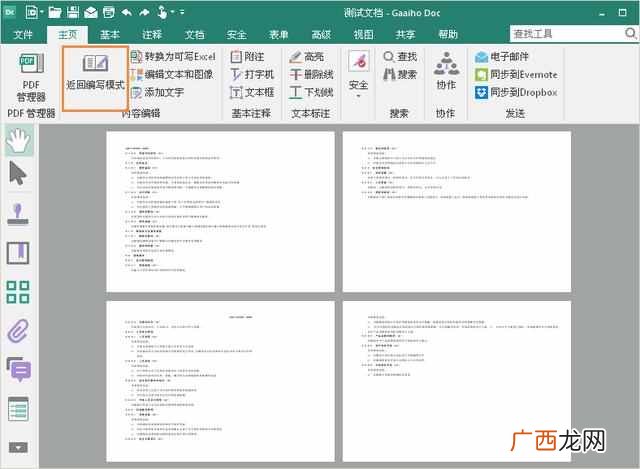Click the touch mode hand icon
Screen dimensions: 640x469
point(162,12)
